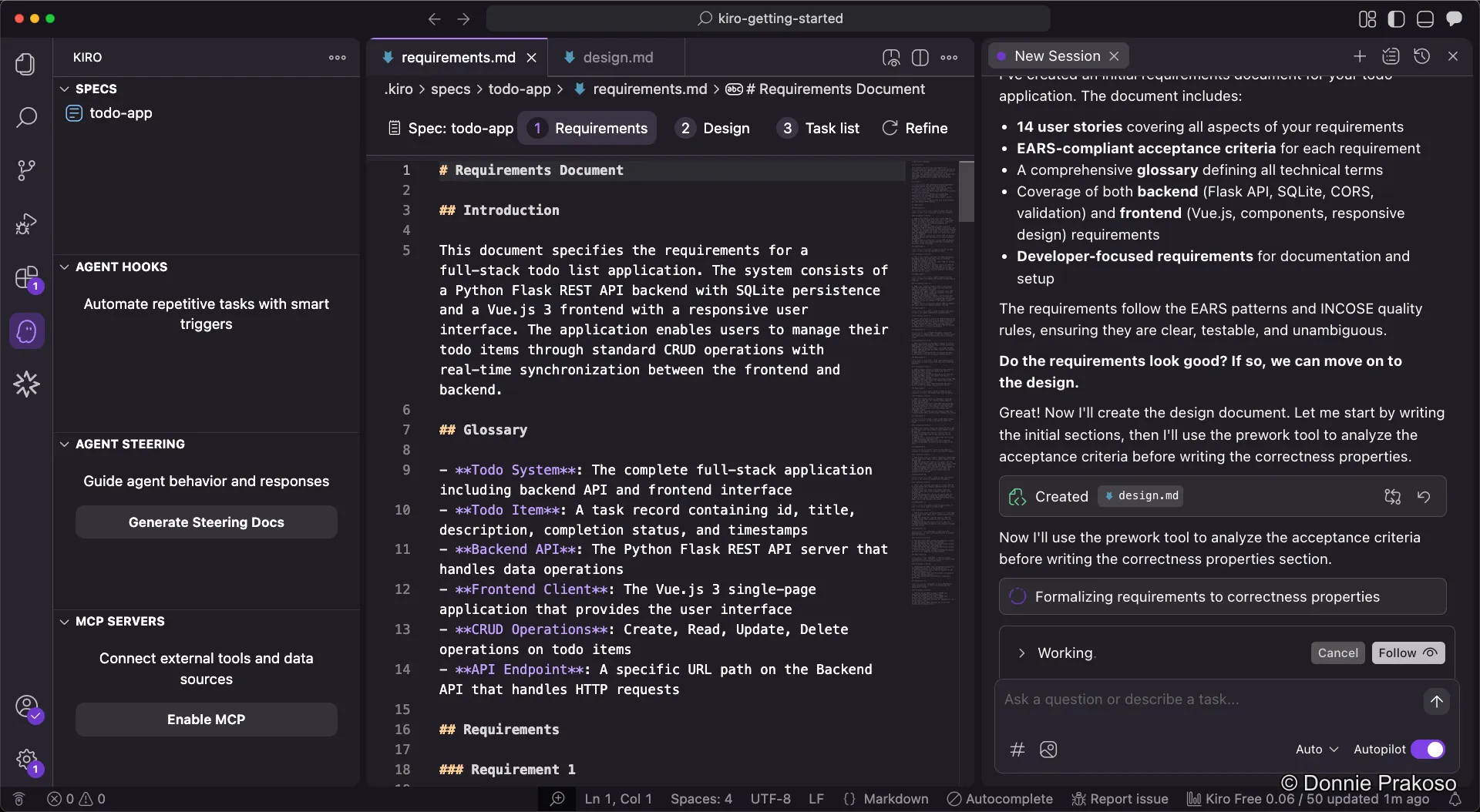Click the hashtag context icon in chat

pyautogui.click(x=1017, y=750)
